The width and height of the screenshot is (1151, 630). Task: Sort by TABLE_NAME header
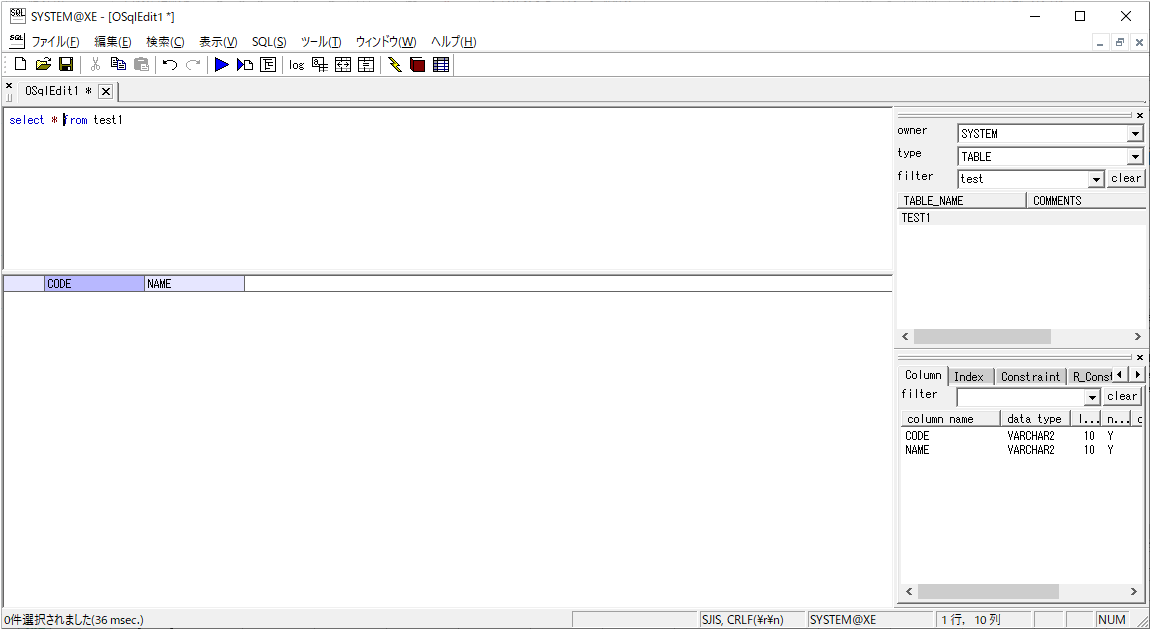point(962,200)
